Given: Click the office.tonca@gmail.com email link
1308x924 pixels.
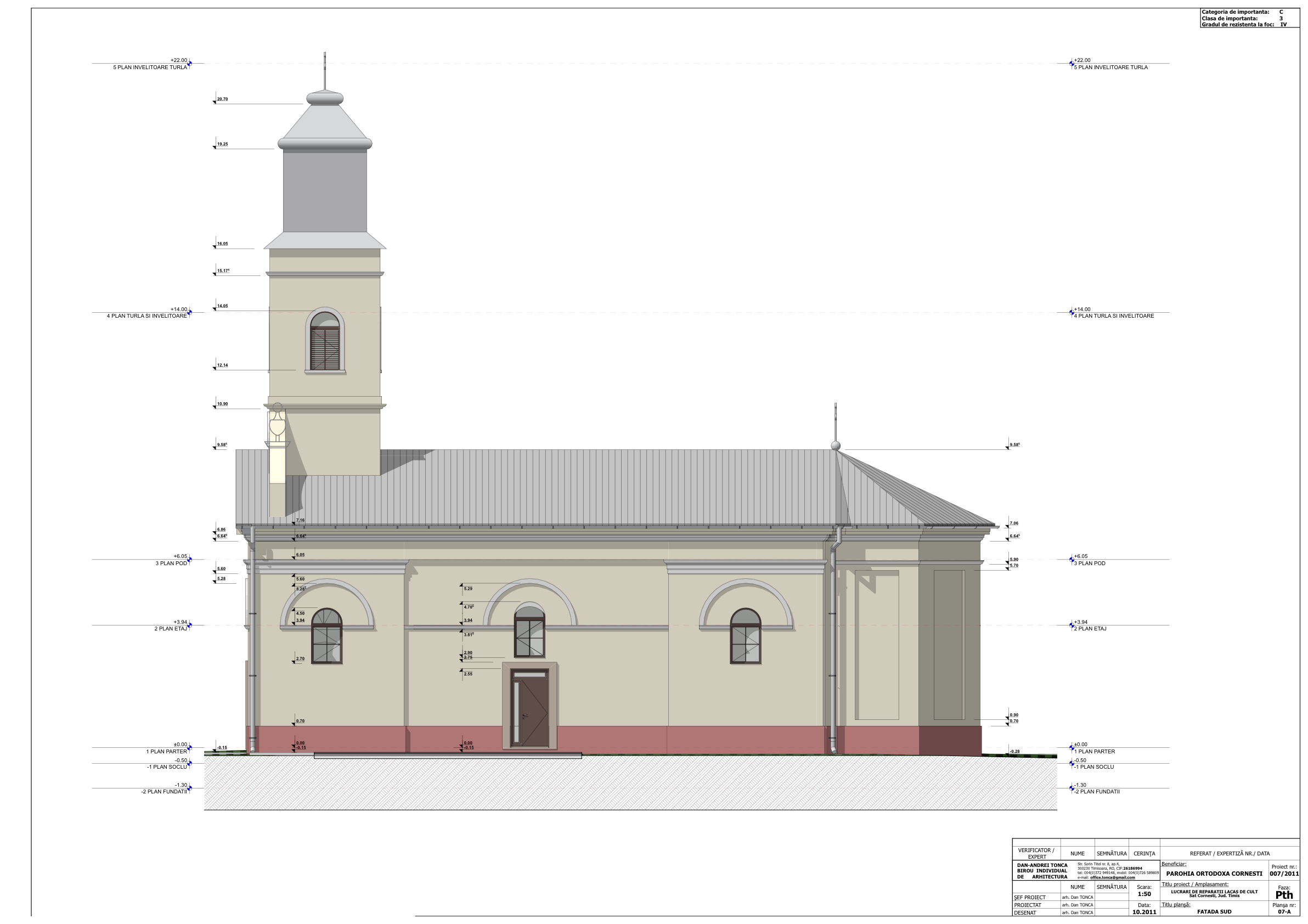Looking at the screenshot, I should point(1112,877).
